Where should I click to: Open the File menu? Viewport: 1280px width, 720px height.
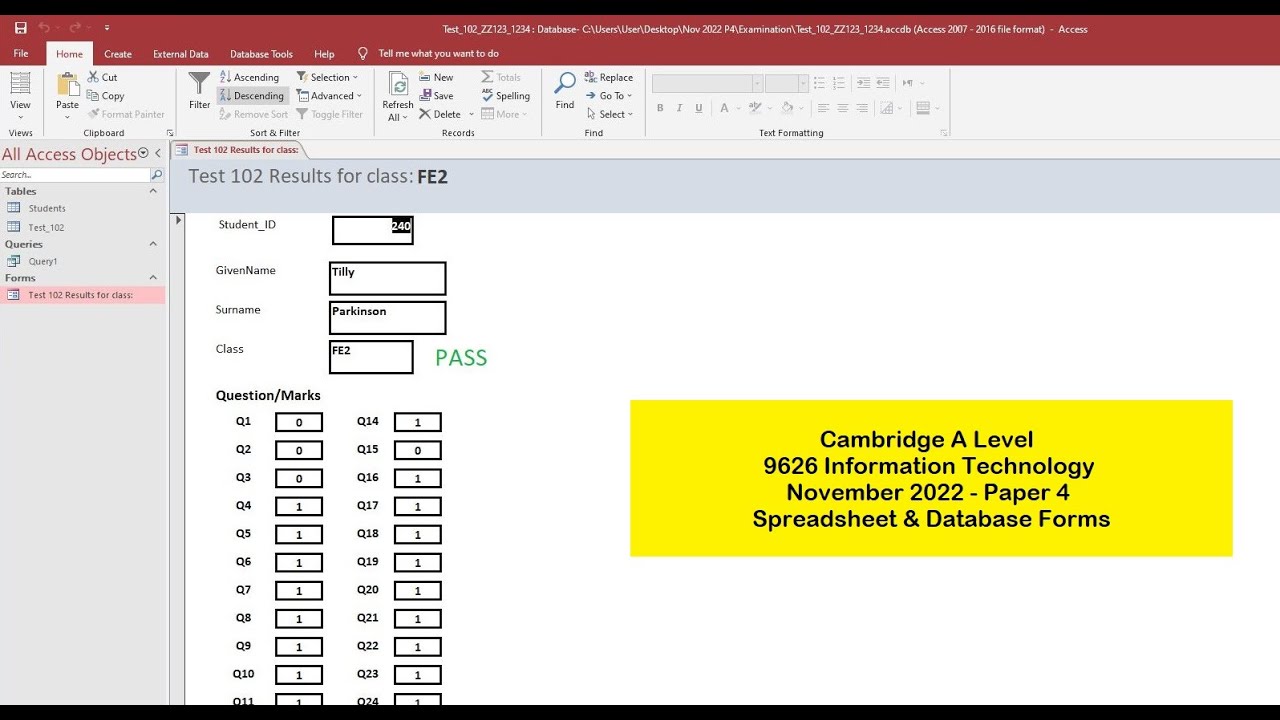[x=21, y=54]
